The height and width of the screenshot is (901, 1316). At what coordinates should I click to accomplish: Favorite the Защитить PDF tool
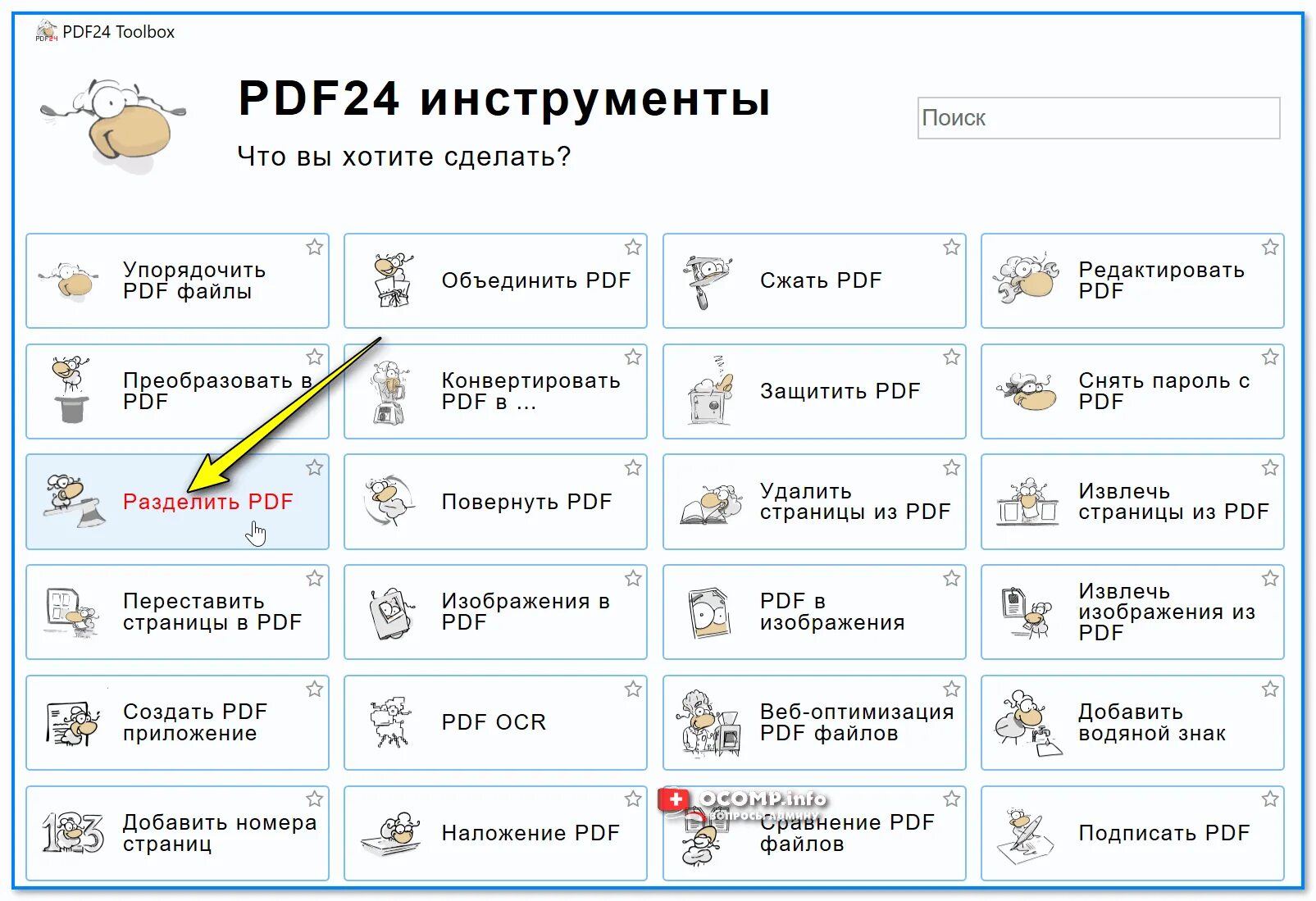(951, 357)
